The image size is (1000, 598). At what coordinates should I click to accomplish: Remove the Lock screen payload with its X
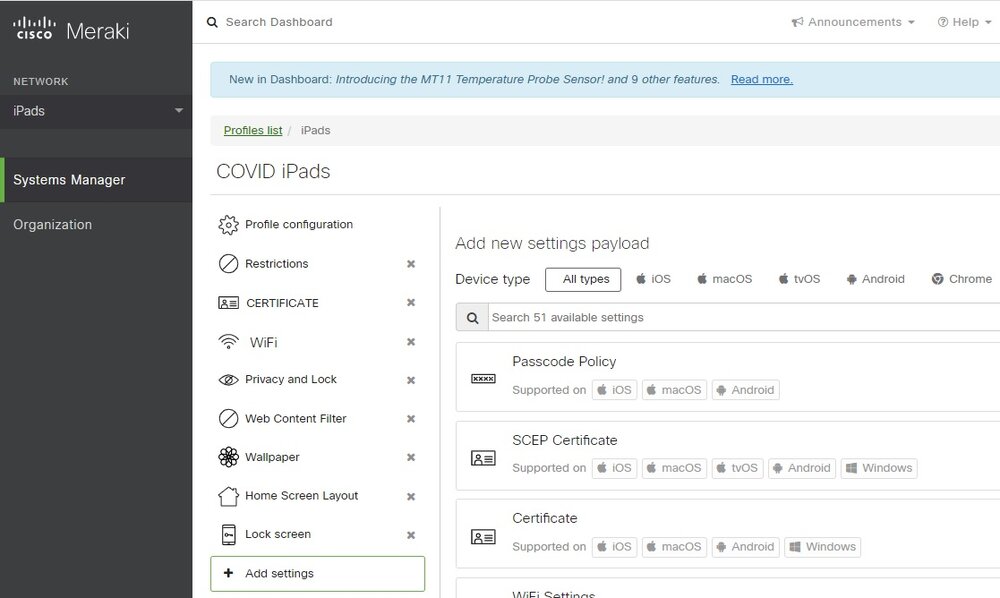coord(411,536)
